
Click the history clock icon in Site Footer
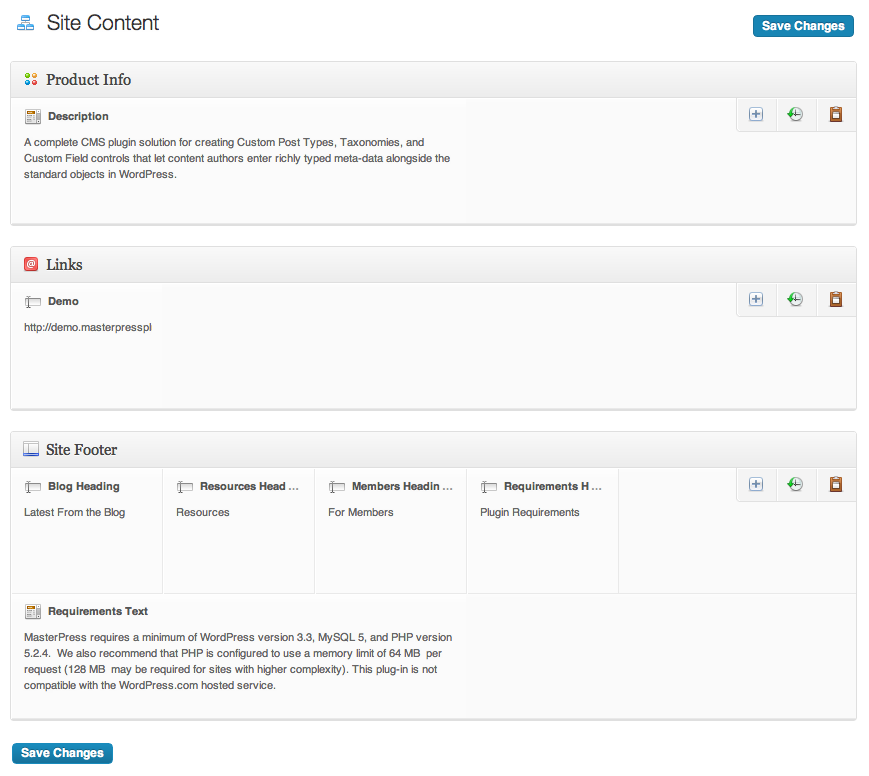tap(795, 484)
